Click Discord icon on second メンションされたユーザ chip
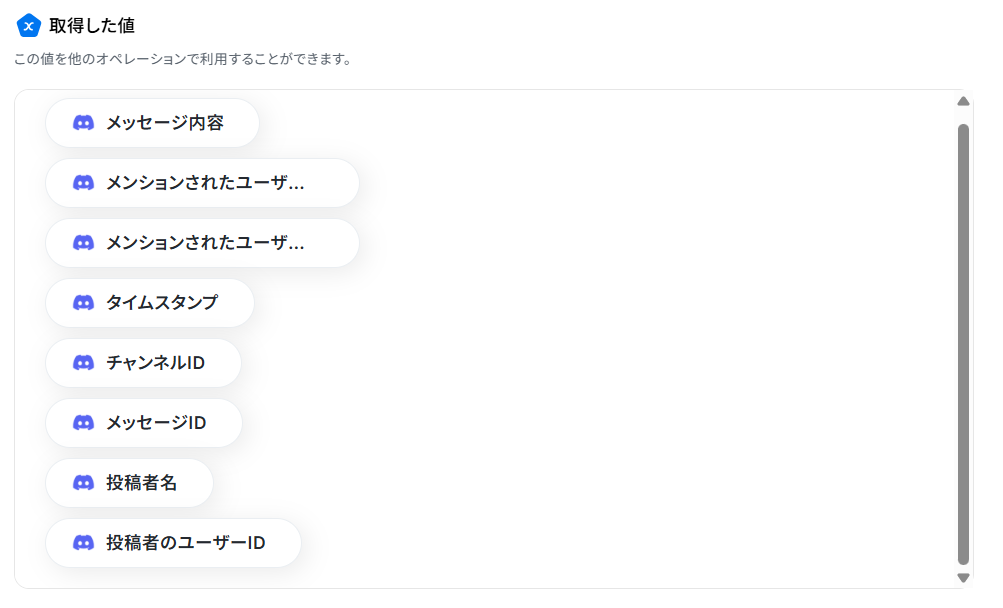 (x=83, y=243)
